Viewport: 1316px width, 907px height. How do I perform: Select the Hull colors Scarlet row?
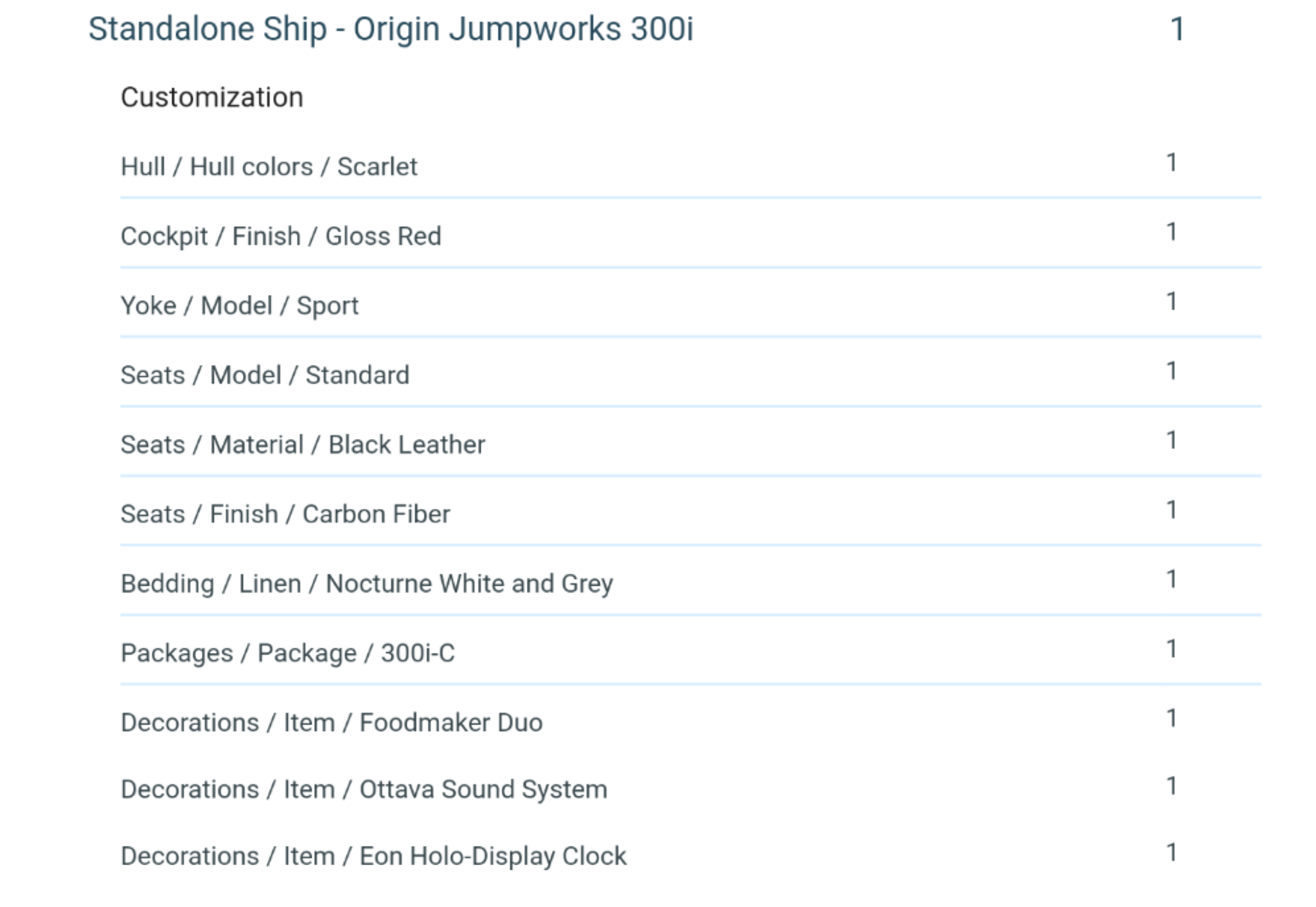tap(269, 167)
